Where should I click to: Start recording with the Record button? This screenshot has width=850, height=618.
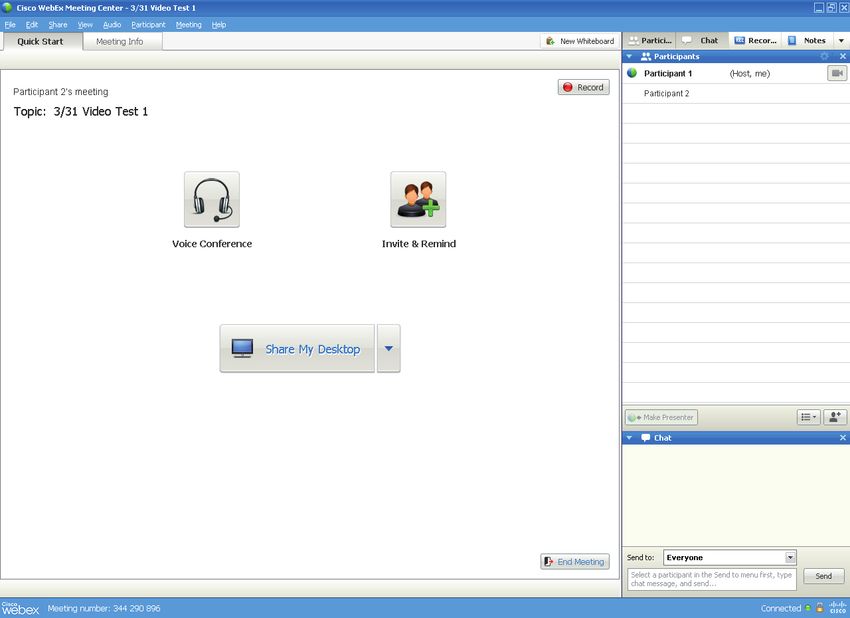point(583,87)
